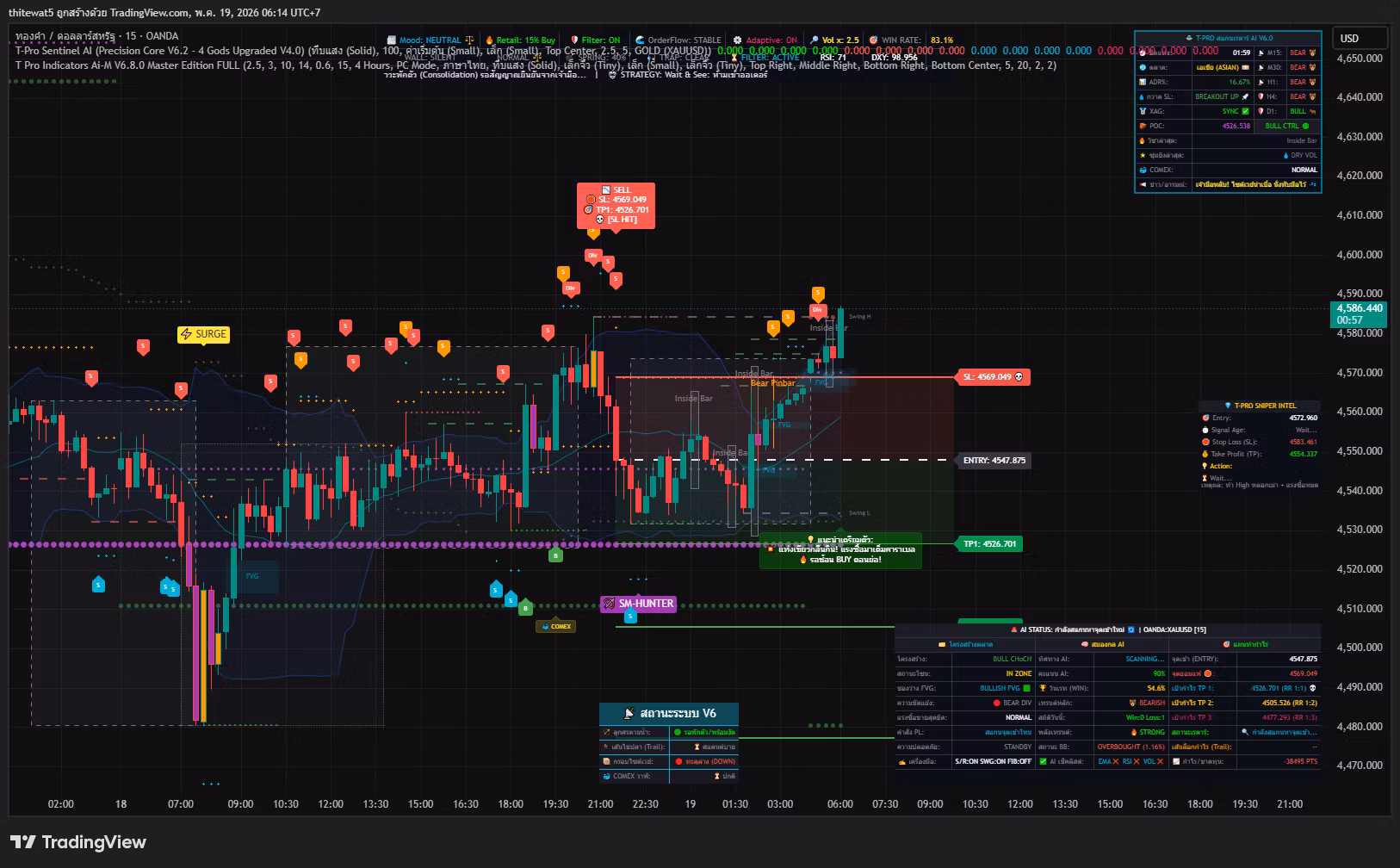Click the refresh icon in the AI STATUS bar

point(1131,629)
